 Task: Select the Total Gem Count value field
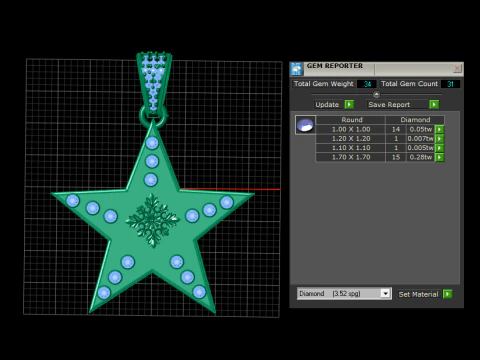click(450, 84)
